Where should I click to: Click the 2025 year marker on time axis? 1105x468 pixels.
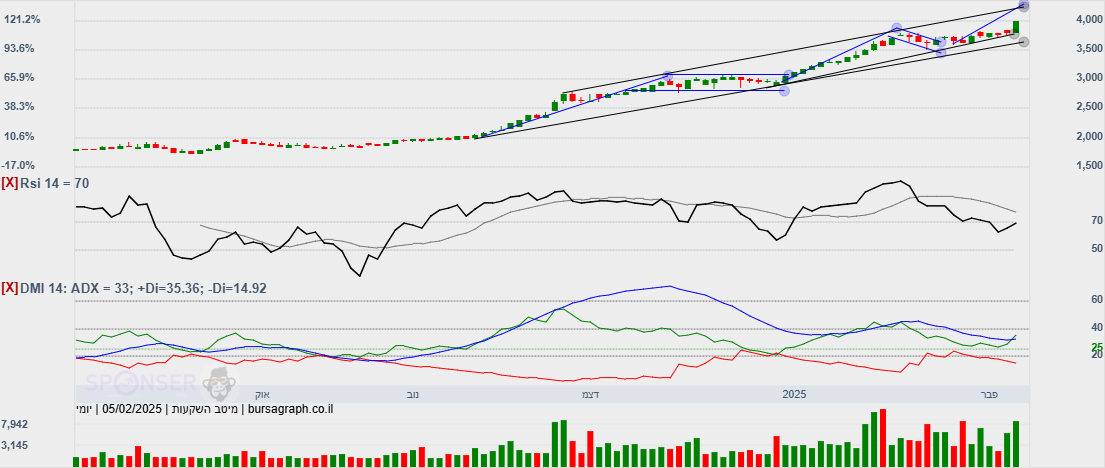click(794, 394)
